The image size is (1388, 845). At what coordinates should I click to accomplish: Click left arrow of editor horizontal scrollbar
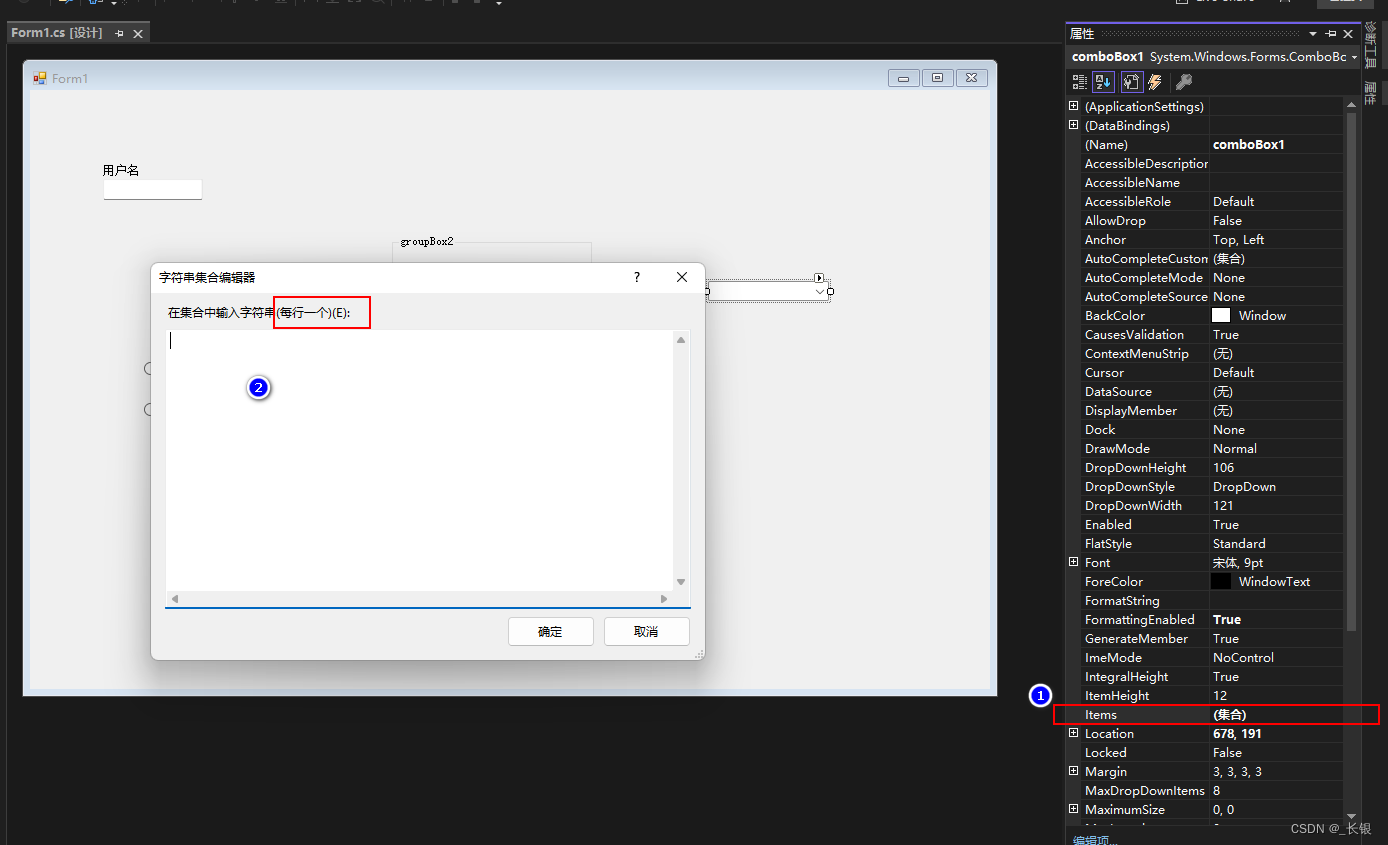point(174,599)
